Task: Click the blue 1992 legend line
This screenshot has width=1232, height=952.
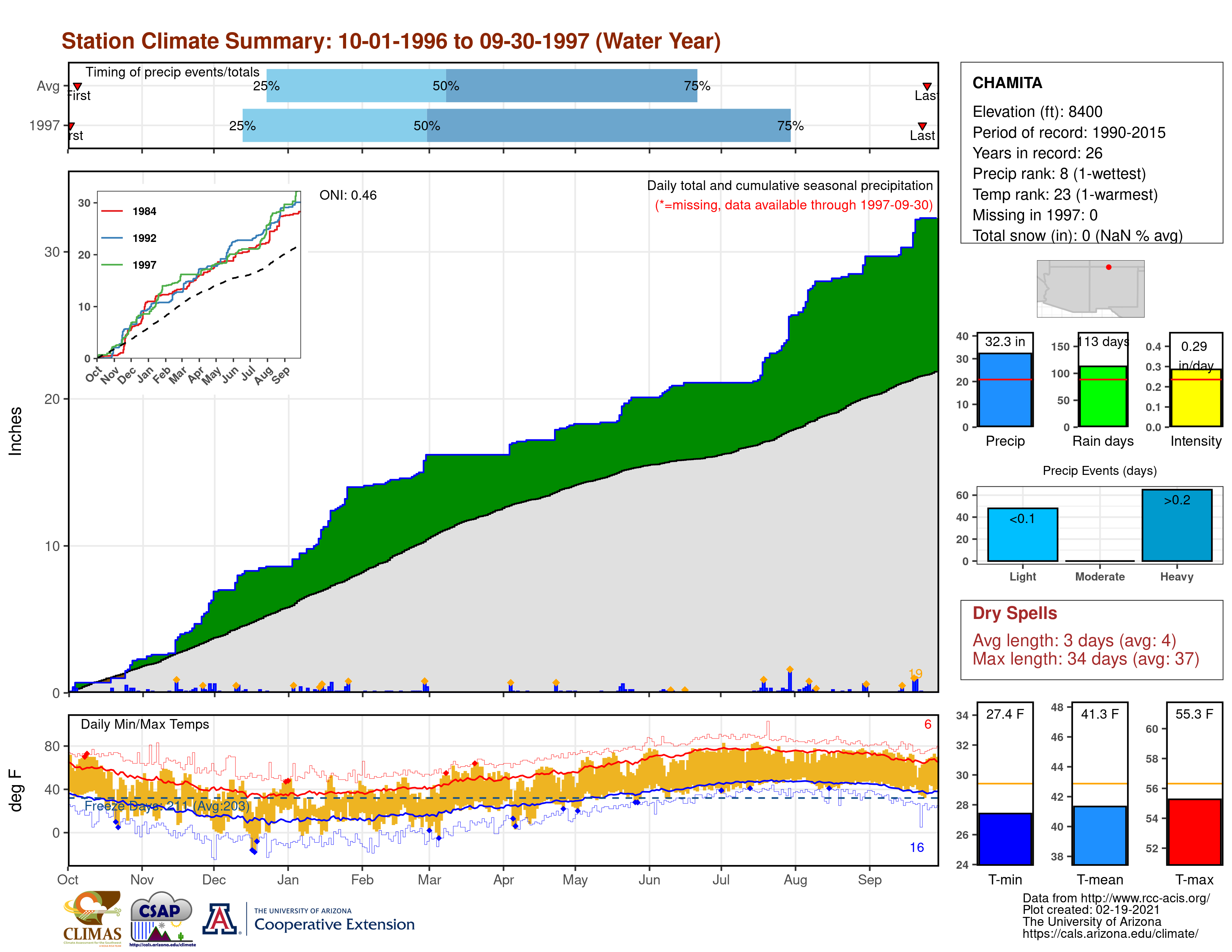Action: (112, 238)
